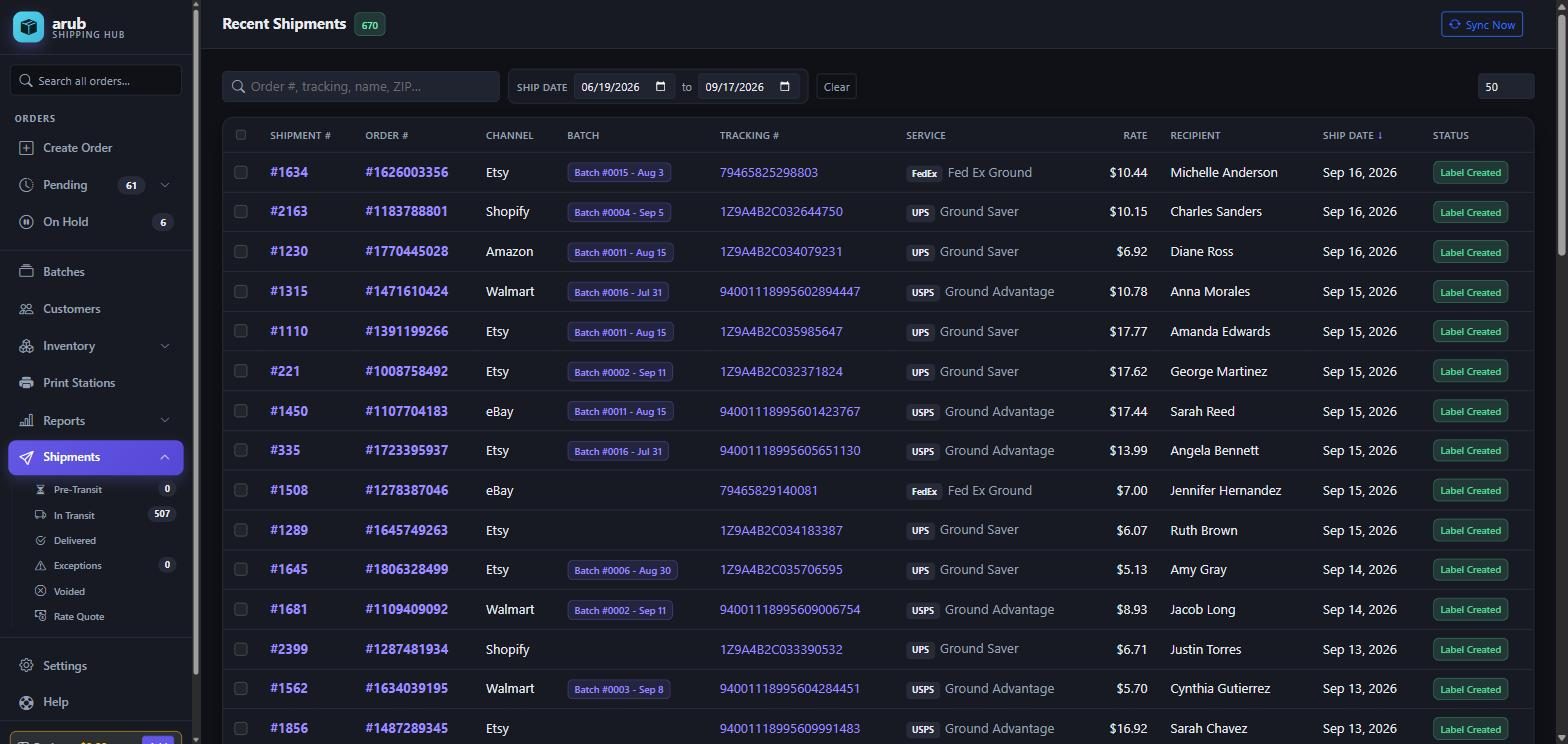Image resolution: width=1568 pixels, height=744 pixels.
Task: Click the Voided circle-x icon
Action: [x=40, y=592]
